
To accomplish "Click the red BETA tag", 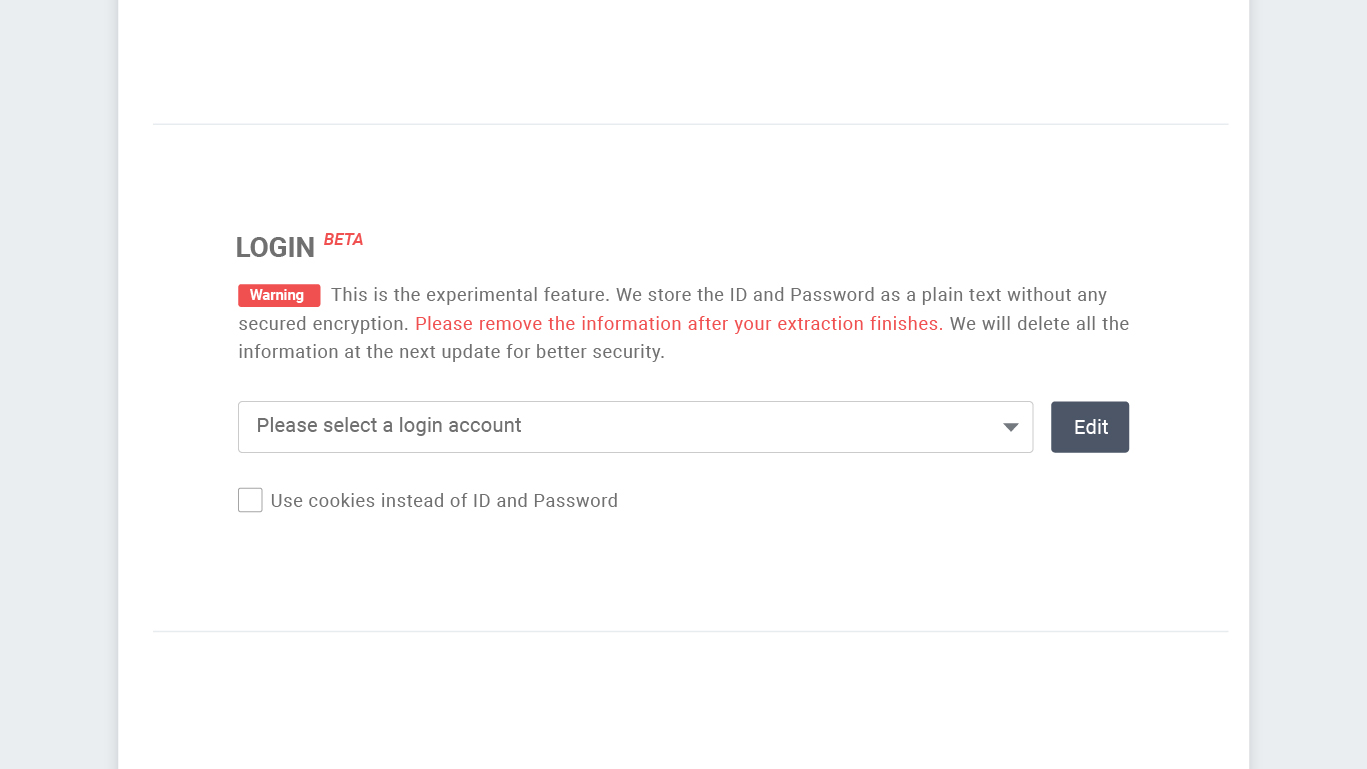I will pyautogui.click(x=343, y=240).
